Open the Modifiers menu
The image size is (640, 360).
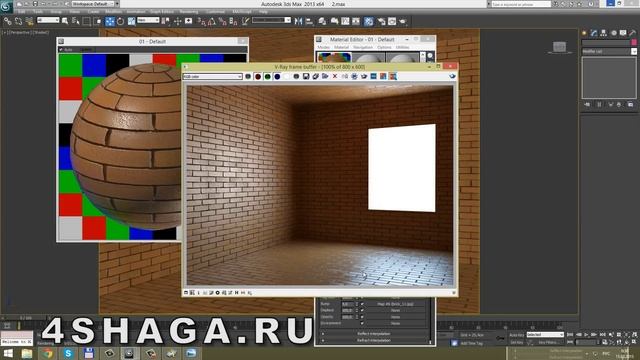tap(113, 12)
